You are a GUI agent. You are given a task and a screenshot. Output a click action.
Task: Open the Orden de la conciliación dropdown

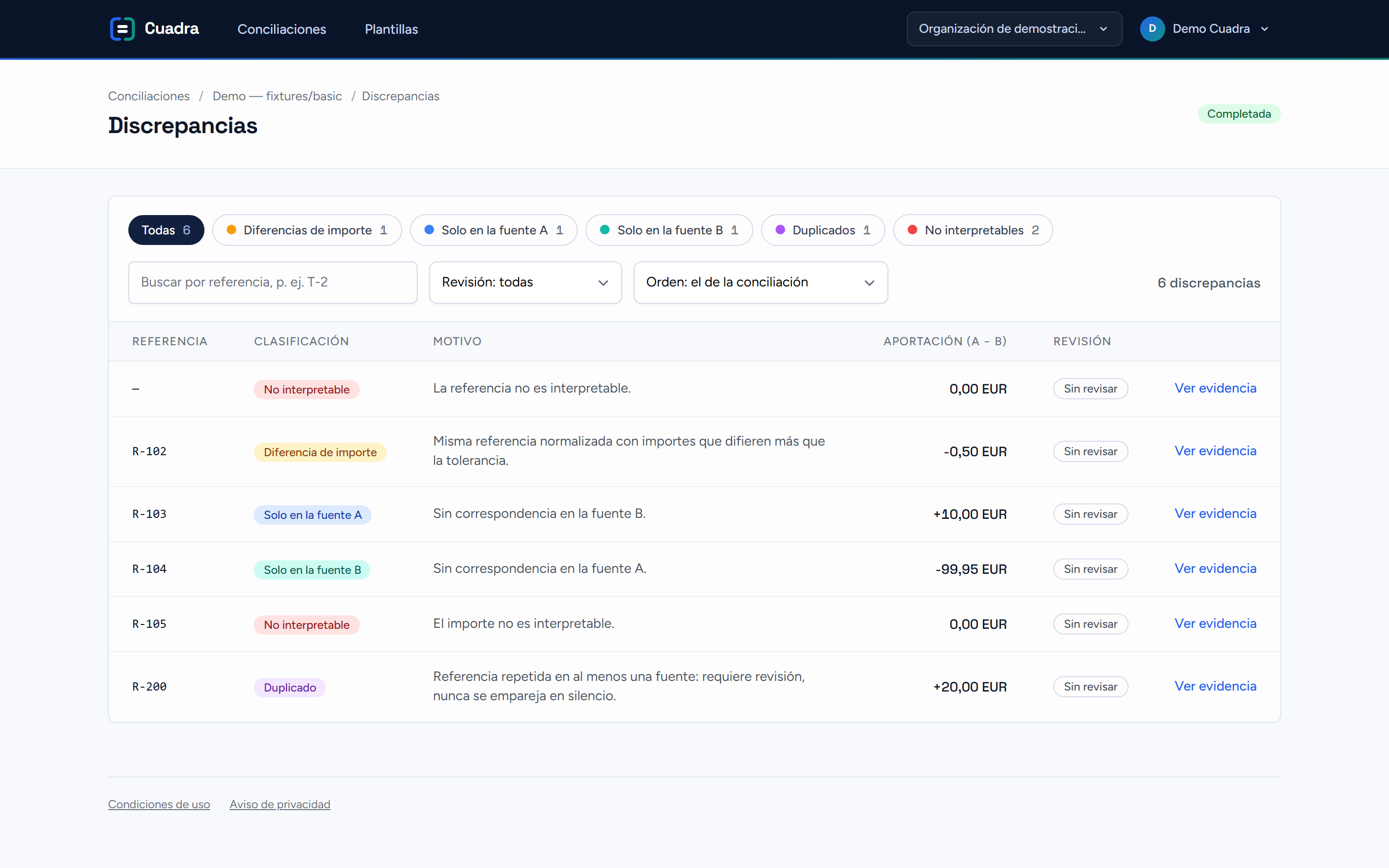point(761,283)
